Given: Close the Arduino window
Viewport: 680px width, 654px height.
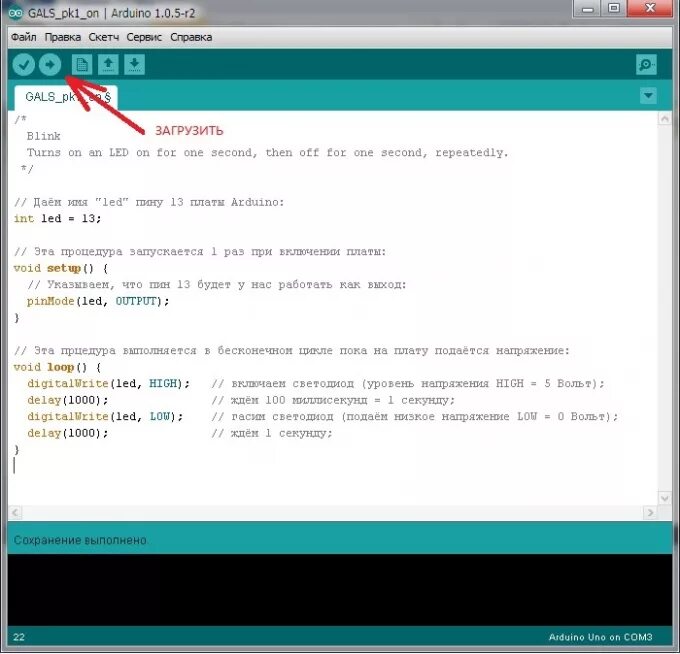Looking at the screenshot, I should pos(650,8).
